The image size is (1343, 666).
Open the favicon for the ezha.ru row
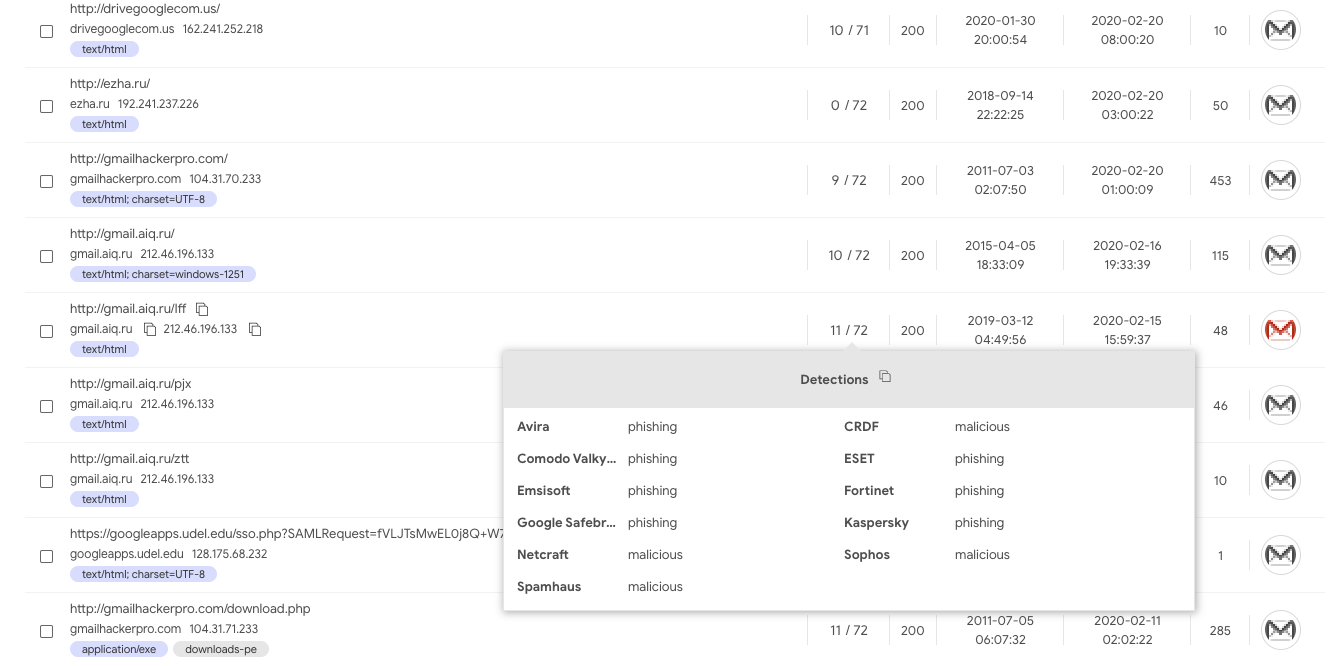1281,105
